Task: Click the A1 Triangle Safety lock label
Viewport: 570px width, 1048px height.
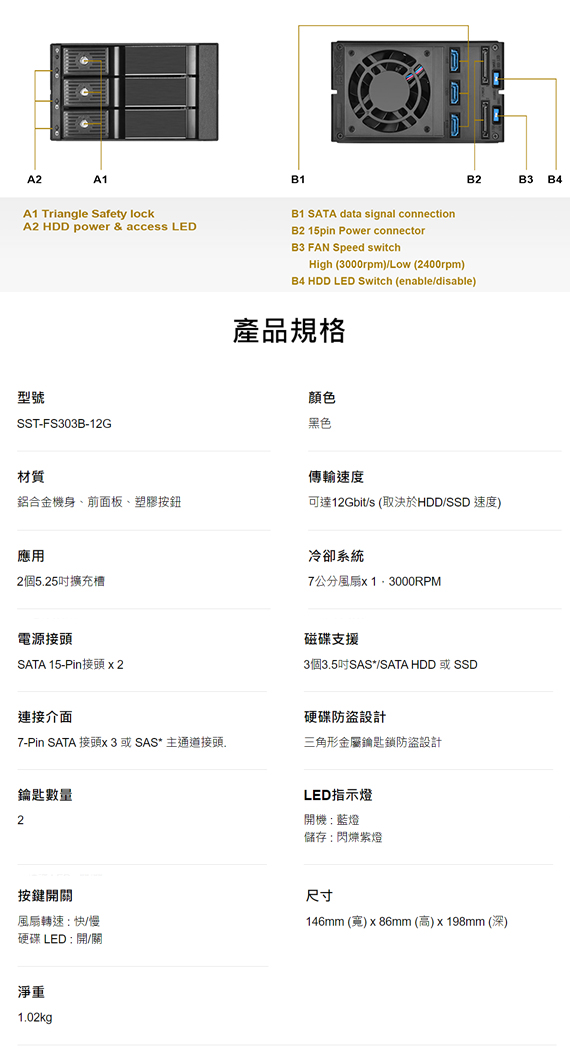Action: [x=89, y=214]
